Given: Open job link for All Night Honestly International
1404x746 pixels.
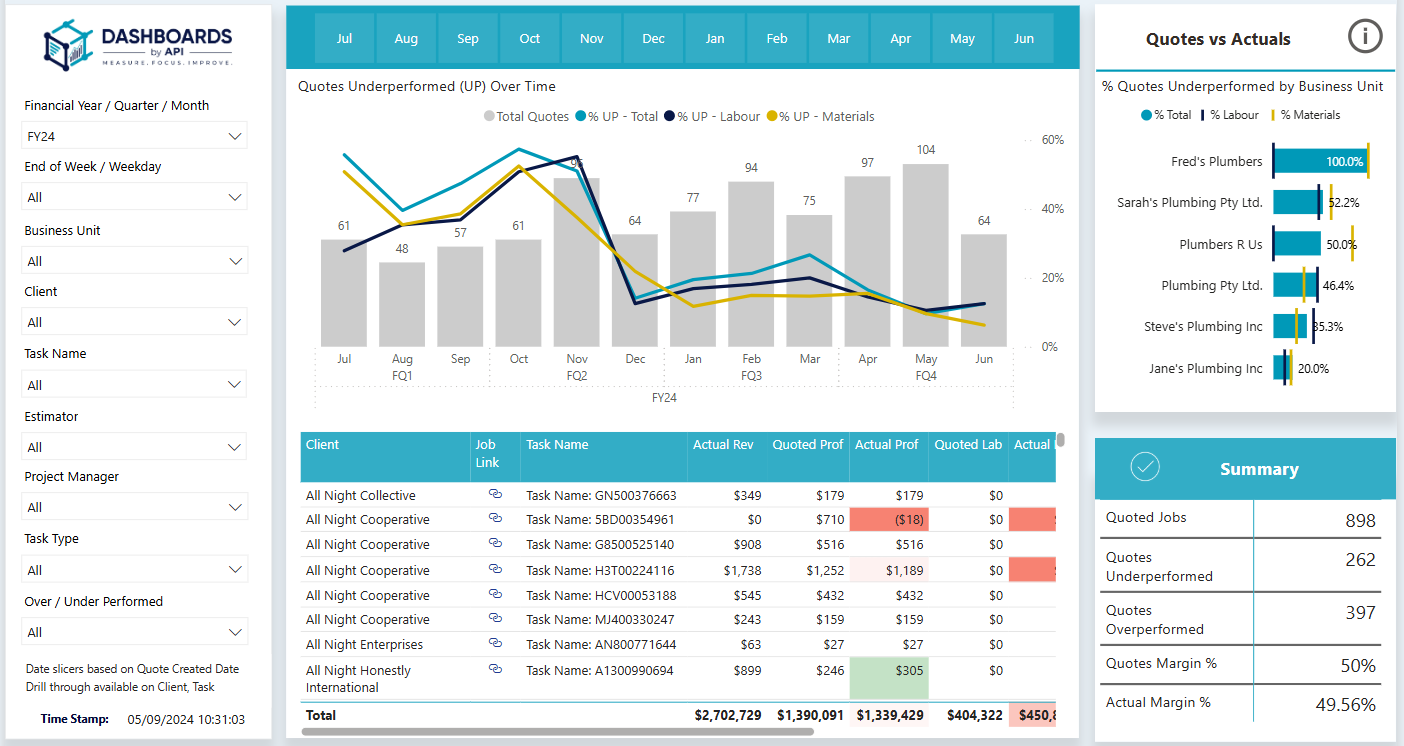Looking at the screenshot, I should [494, 669].
